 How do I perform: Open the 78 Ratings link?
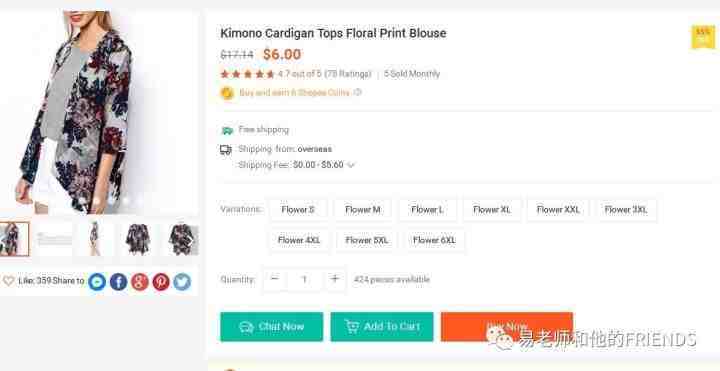(x=348, y=74)
